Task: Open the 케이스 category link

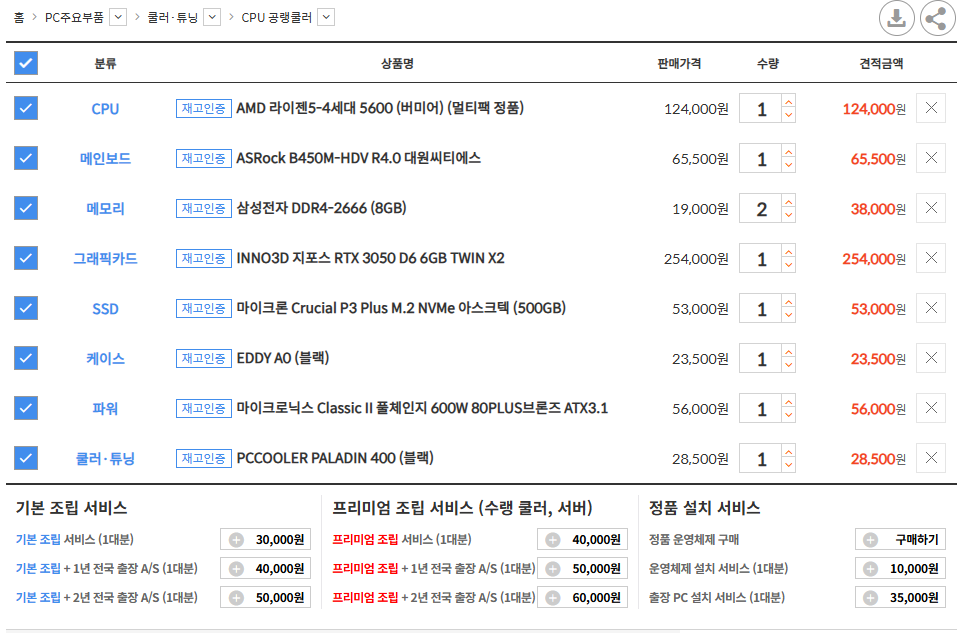Action: (x=105, y=359)
